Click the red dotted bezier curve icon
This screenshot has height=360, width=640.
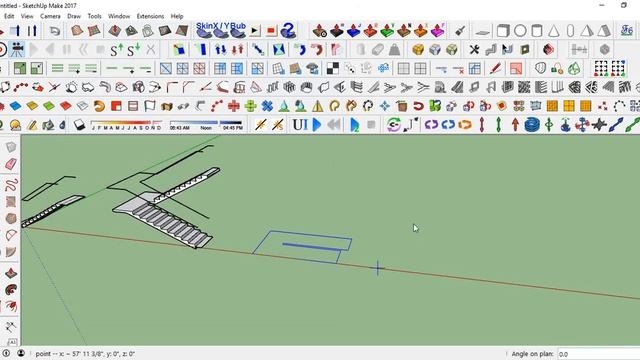tap(20, 87)
